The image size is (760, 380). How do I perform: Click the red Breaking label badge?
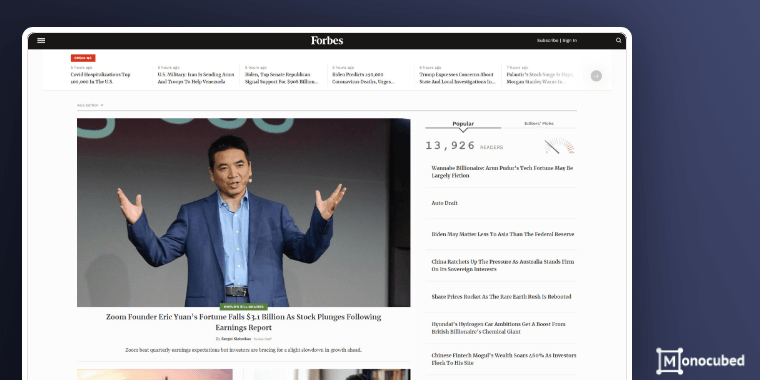point(83,58)
